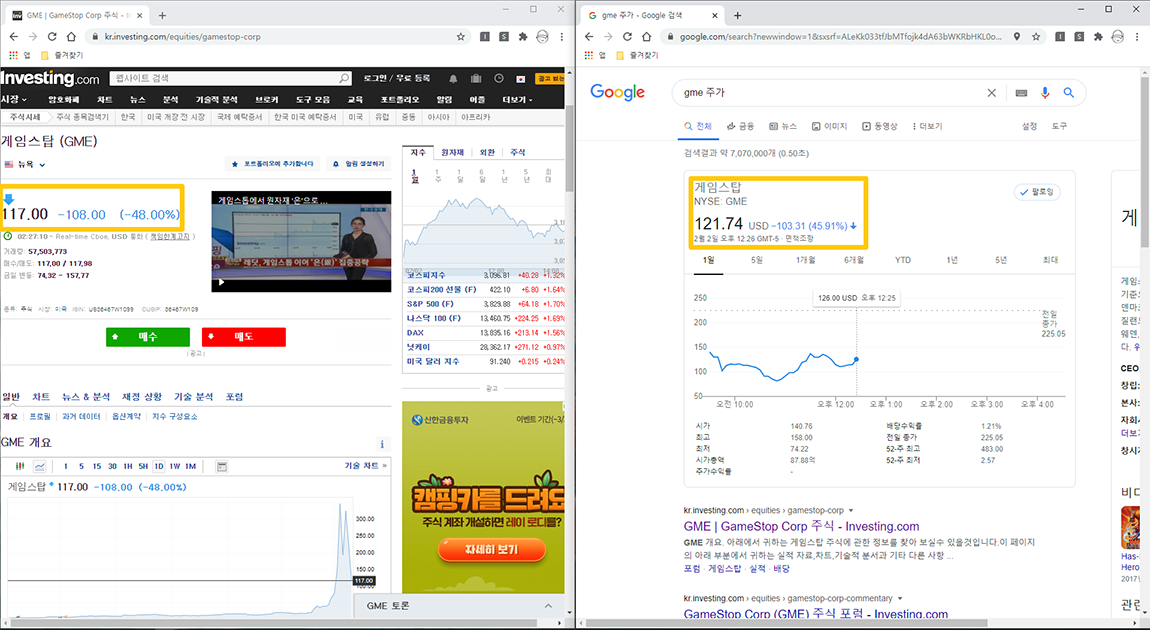This screenshot has width=1150, height=630.
Task: Open new tab in Investing.com window
Action: coord(162,15)
